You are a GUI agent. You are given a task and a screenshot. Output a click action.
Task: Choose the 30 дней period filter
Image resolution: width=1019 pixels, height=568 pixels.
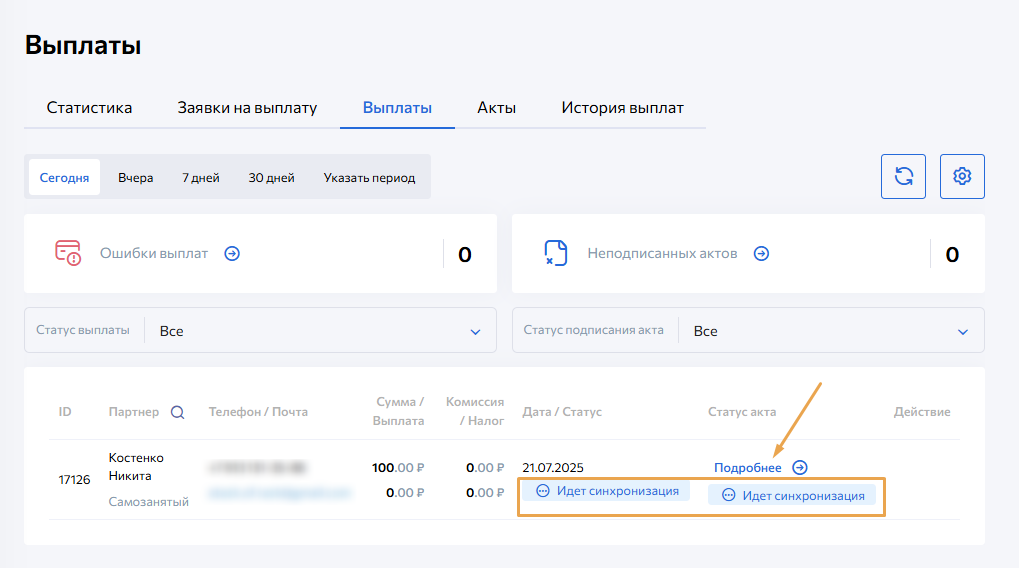pyautogui.click(x=271, y=178)
